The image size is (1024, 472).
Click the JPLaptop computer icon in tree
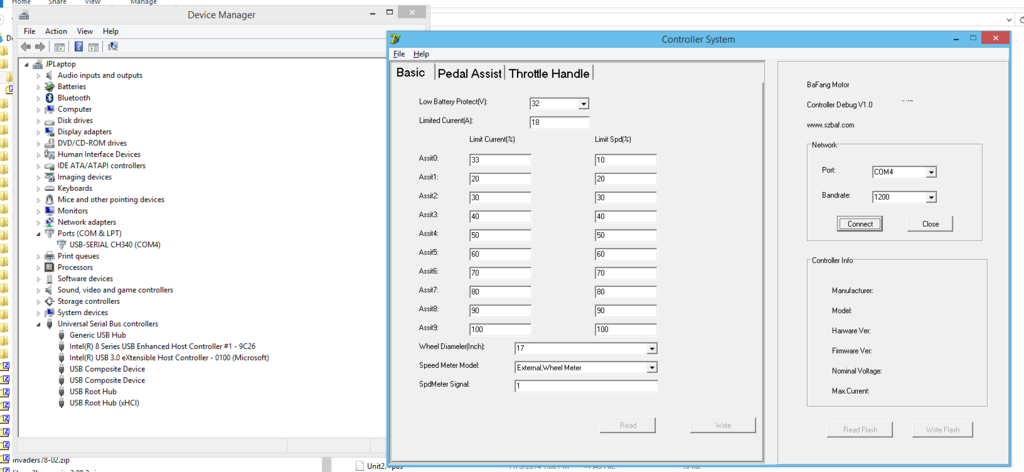tap(38, 64)
